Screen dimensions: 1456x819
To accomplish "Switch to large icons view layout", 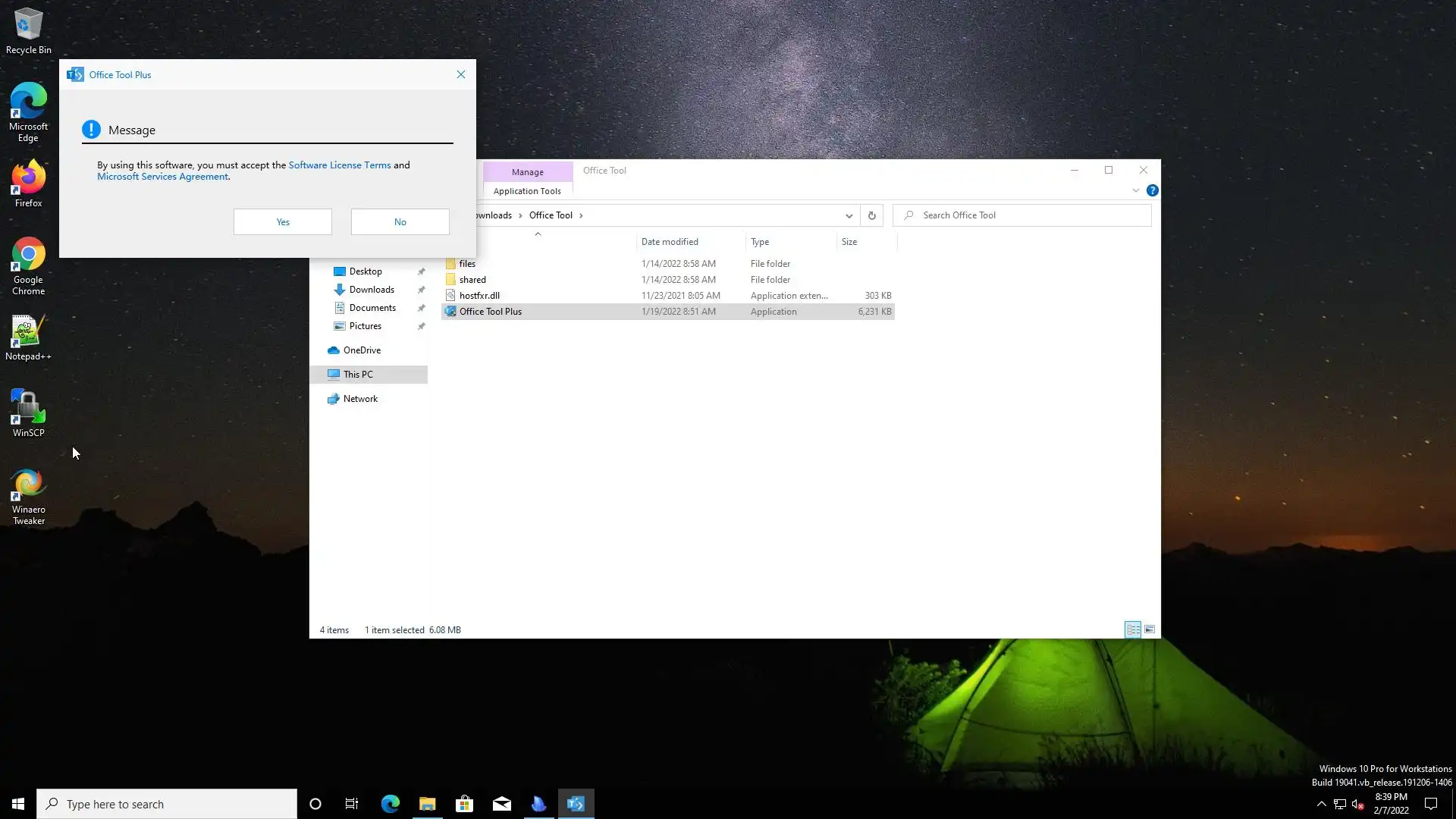I will point(1150,629).
